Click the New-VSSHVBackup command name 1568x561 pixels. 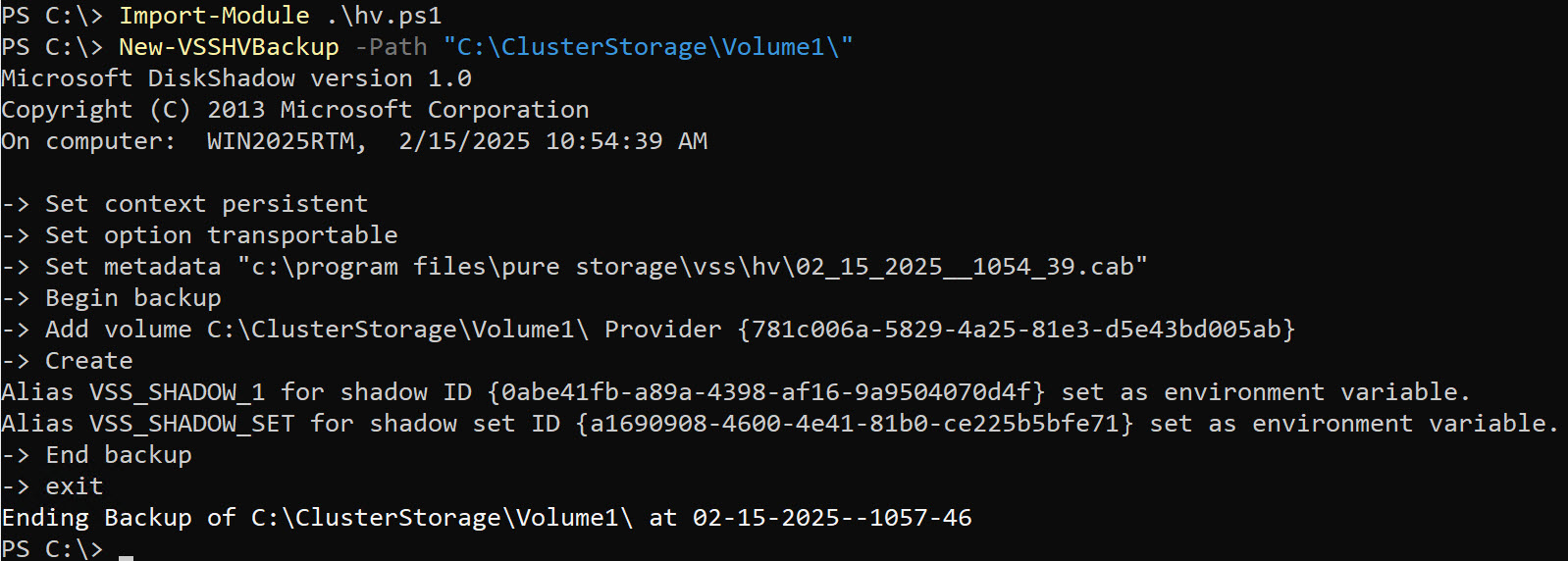point(229,47)
